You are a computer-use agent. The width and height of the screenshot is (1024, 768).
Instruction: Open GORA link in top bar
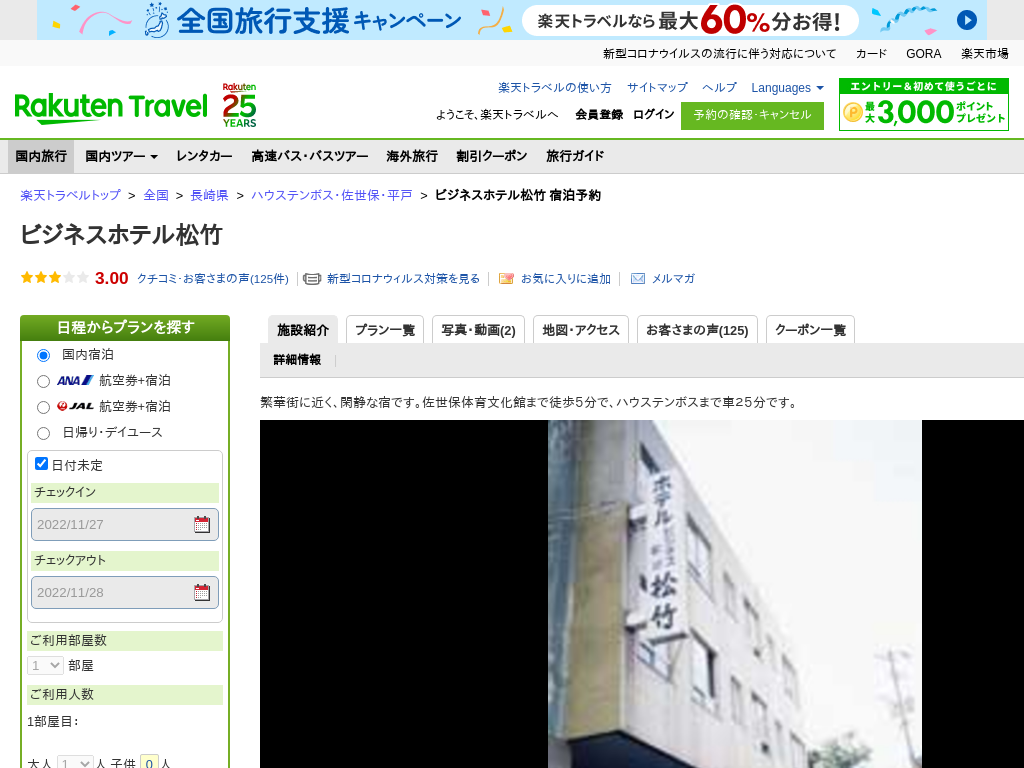[923, 54]
